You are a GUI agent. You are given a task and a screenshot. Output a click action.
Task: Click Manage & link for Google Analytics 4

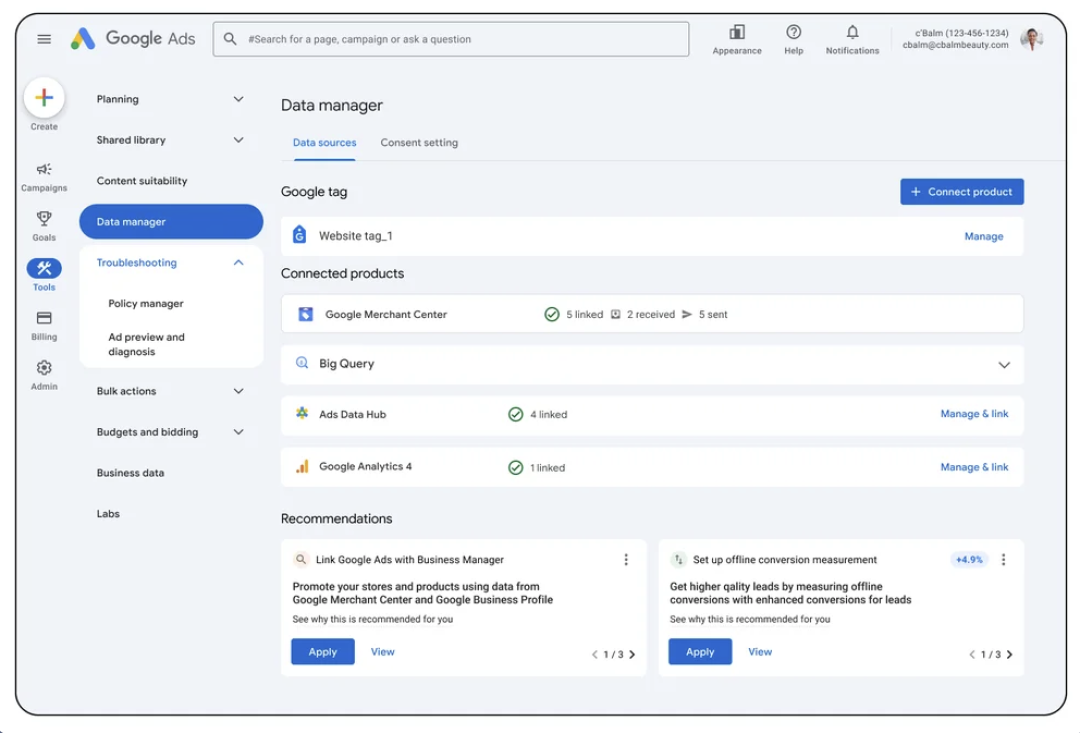click(974, 467)
